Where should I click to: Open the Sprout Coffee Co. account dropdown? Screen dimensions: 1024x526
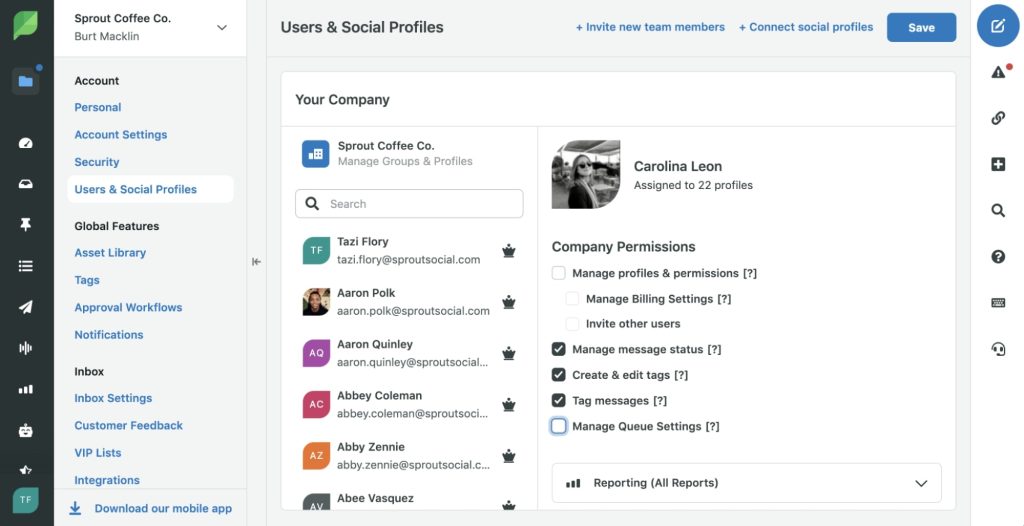point(222,28)
